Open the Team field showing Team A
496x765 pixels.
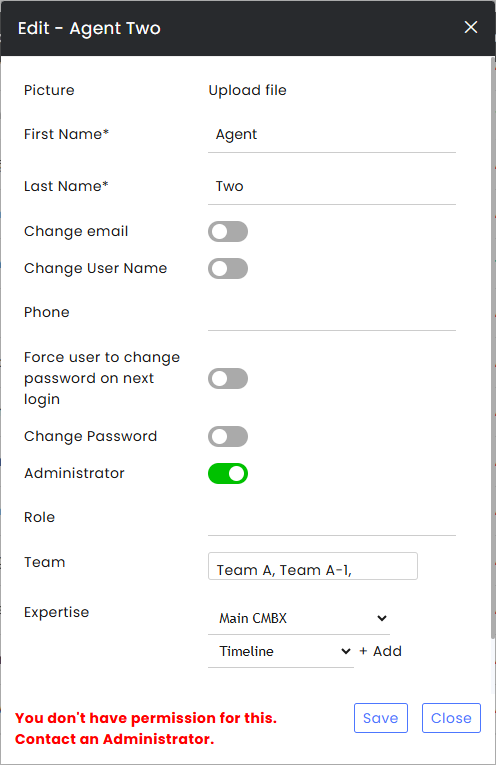click(x=313, y=566)
